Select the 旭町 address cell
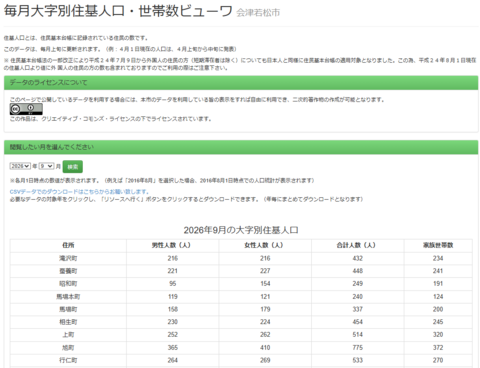This screenshot has width=480, height=368. pyautogui.click(x=68, y=348)
